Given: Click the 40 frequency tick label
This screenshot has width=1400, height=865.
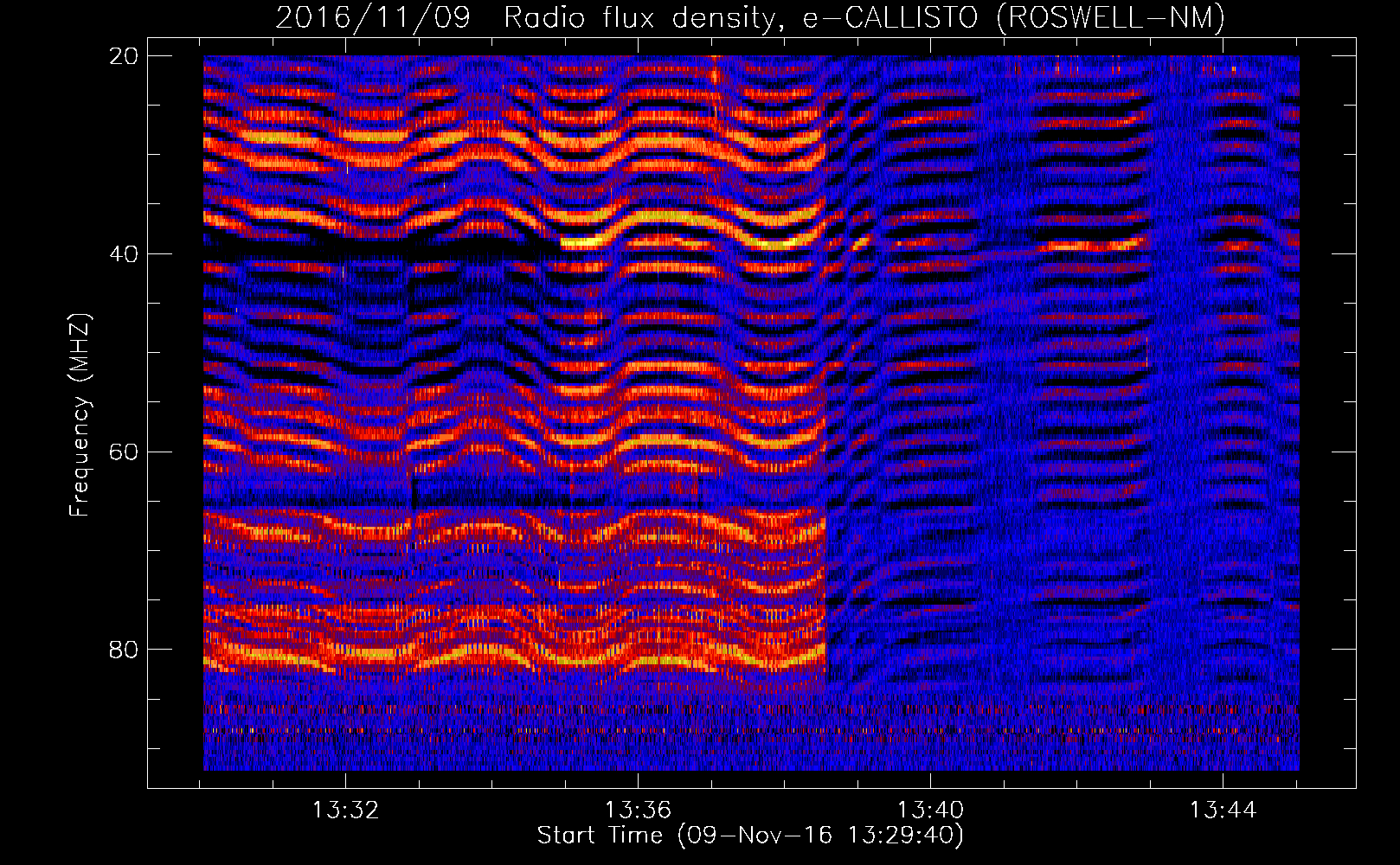Looking at the screenshot, I should (124, 254).
